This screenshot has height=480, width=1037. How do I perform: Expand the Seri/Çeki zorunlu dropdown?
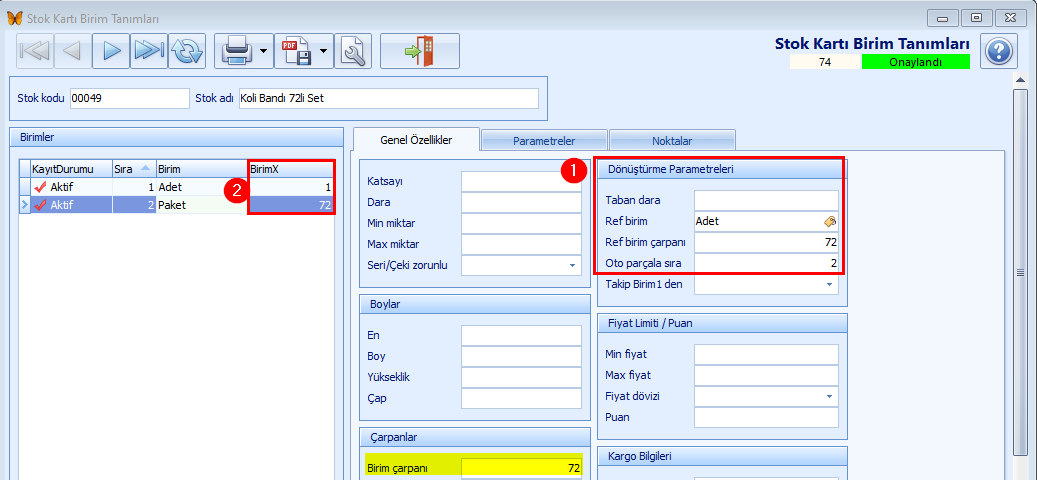click(571, 266)
